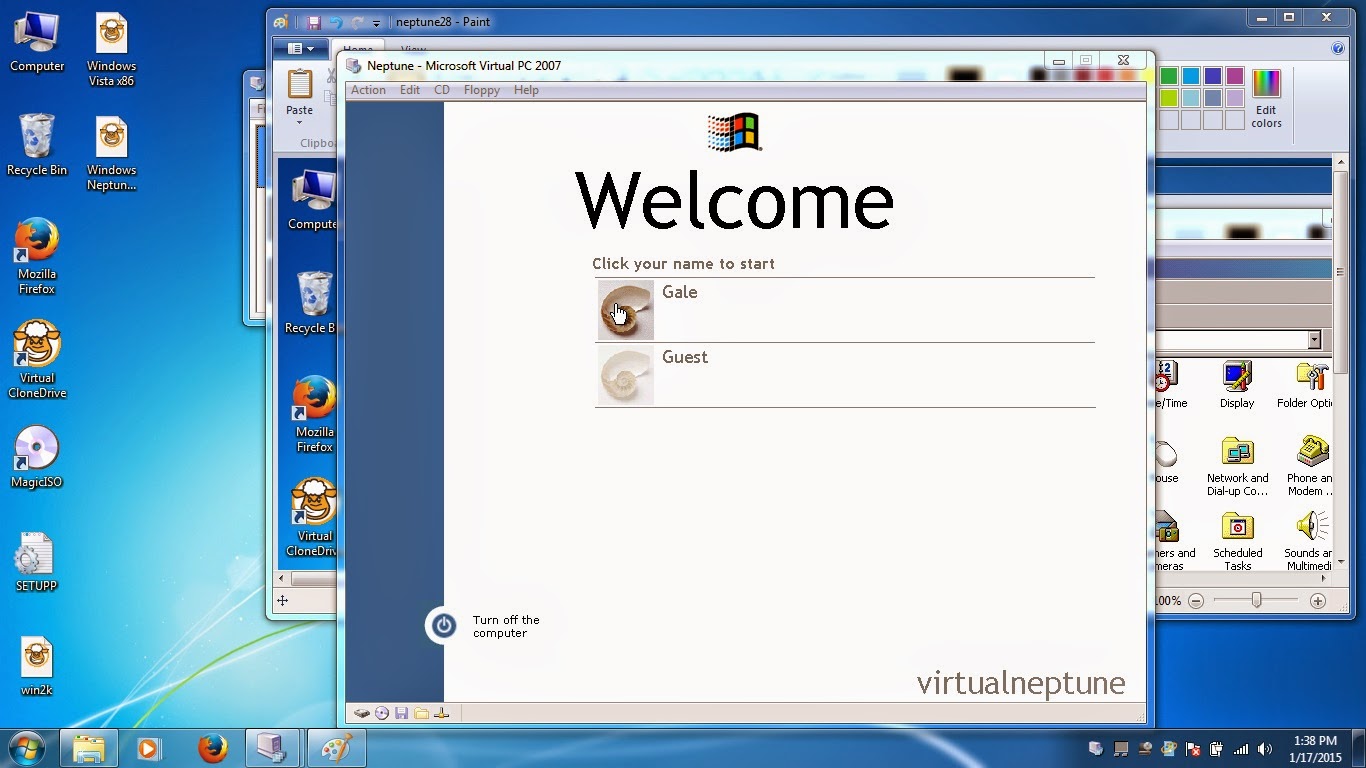This screenshot has width=1366, height=768.
Task: Click the floppy disk icon in Virtual PC status bar
Action: pos(402,713)
